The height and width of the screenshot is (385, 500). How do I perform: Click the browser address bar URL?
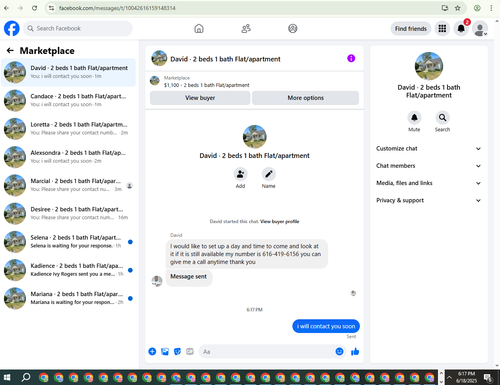[117, 8]
